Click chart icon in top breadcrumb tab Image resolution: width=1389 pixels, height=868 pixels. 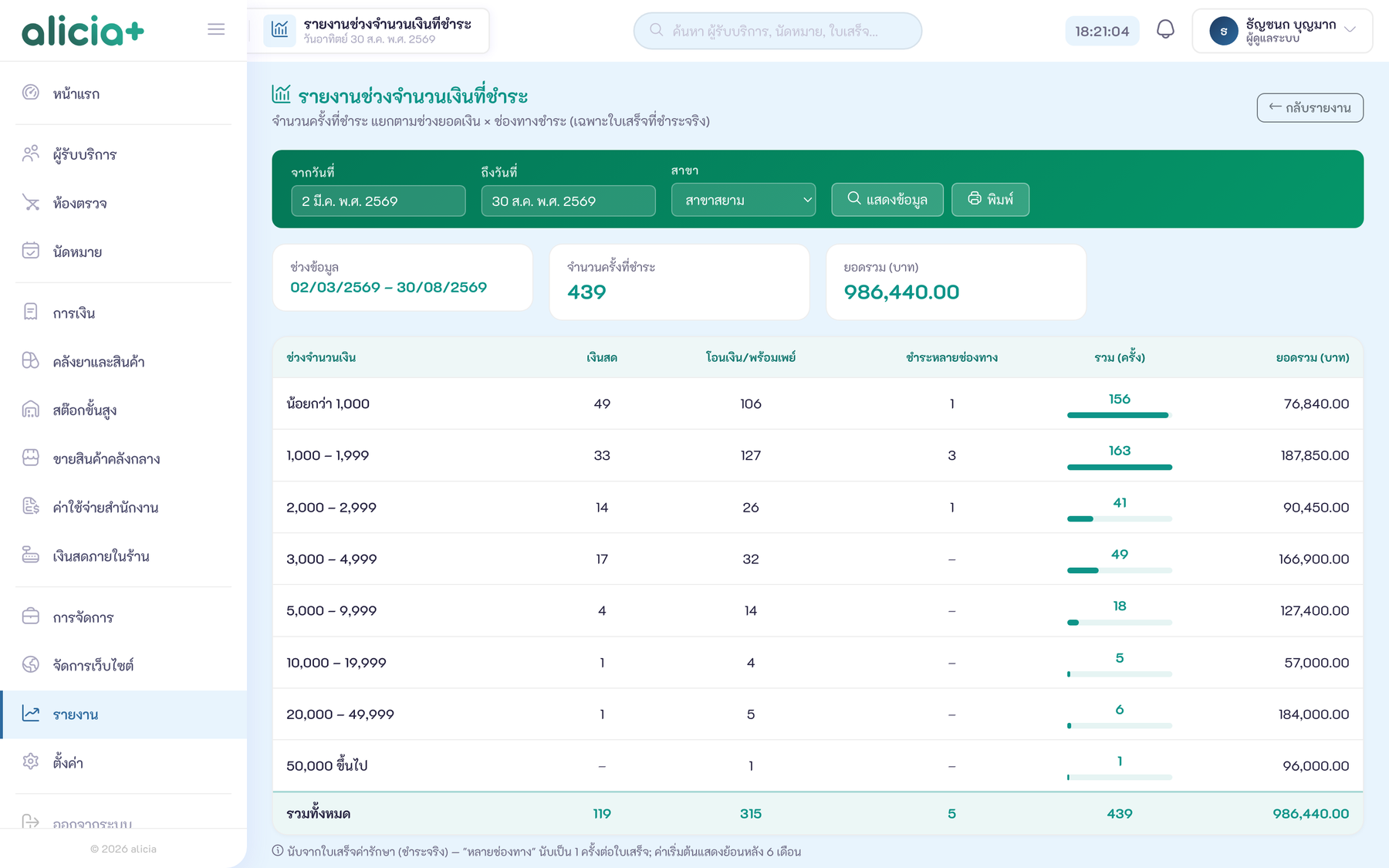pos(279,30)
